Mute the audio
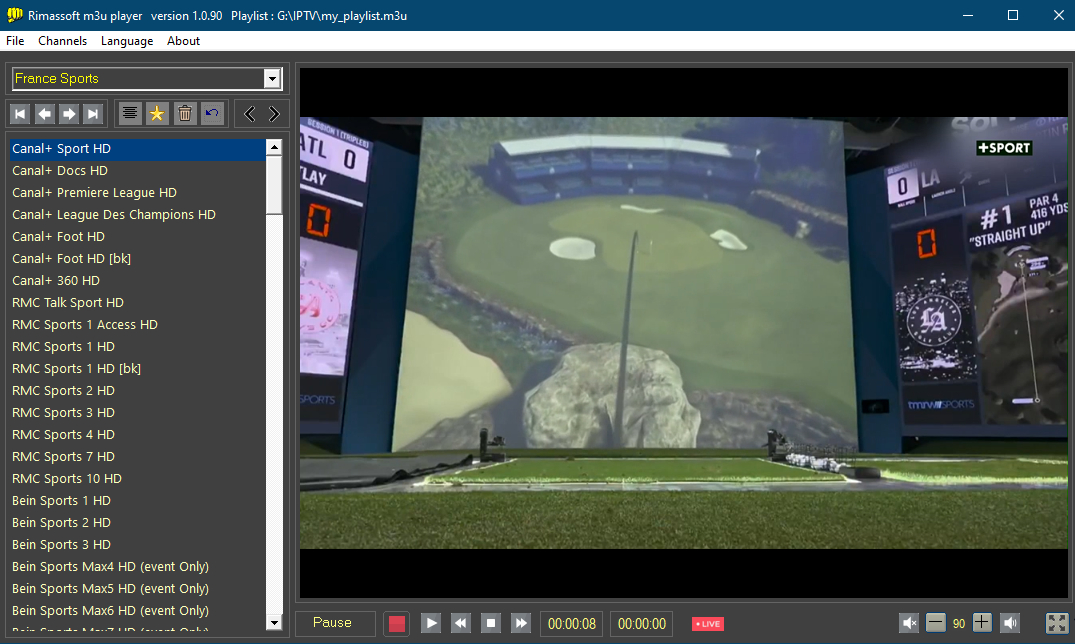This screenshot has width=1075, height=644. point(909,623)
